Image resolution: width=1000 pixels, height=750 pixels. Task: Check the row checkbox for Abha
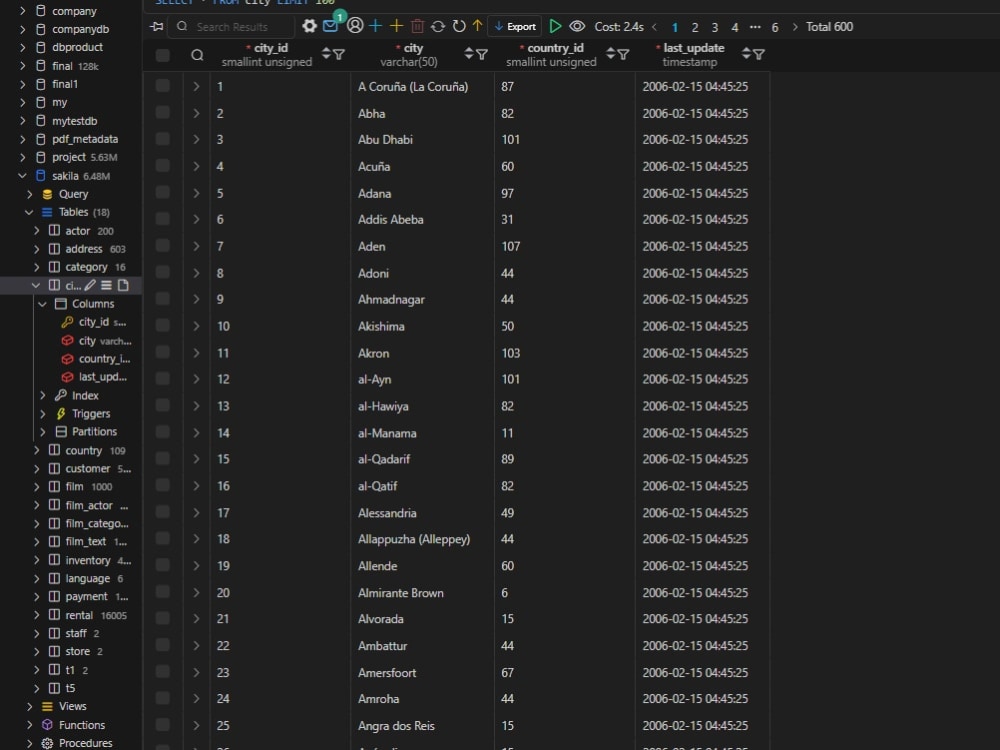tap(163, 112)
